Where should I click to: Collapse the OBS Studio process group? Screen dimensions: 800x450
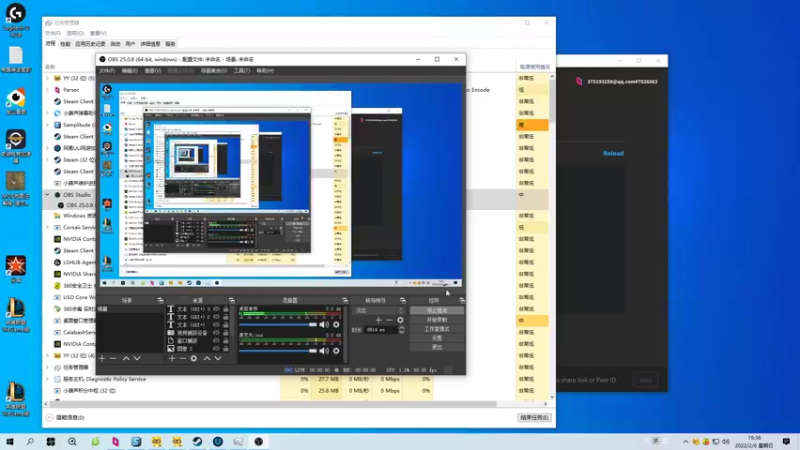click(x=48, y=194)
